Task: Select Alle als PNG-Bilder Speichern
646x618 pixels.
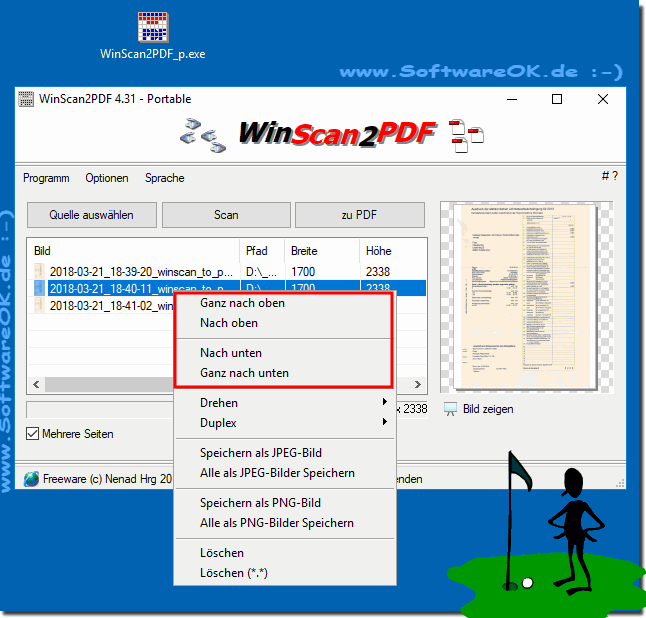Action: (x=284, y=523)
